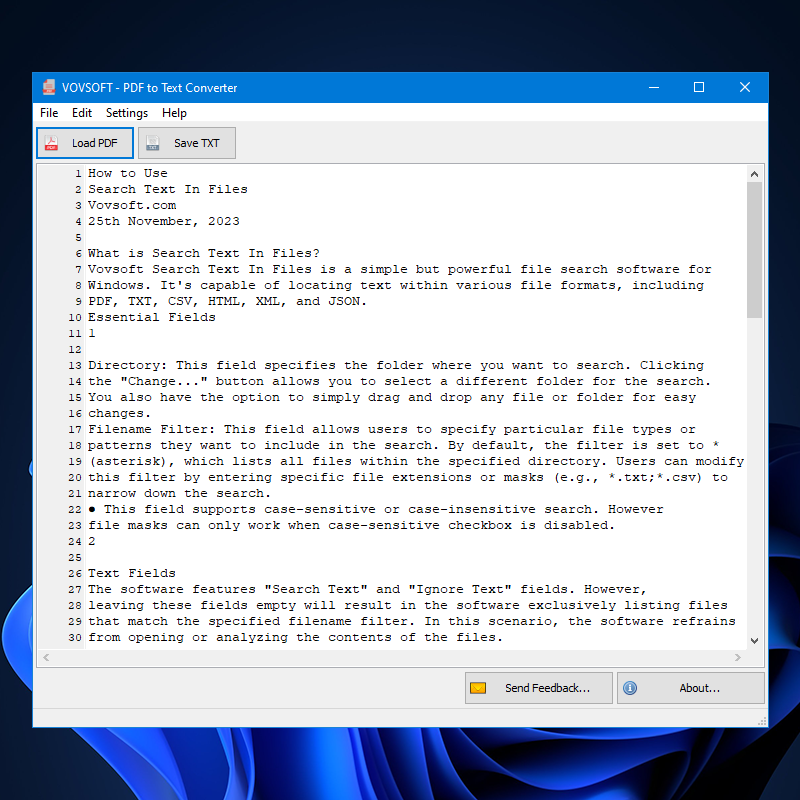This screenshot has width=800, height=800.
Task: Click the Load PDF button
Action: pos(84,143)
